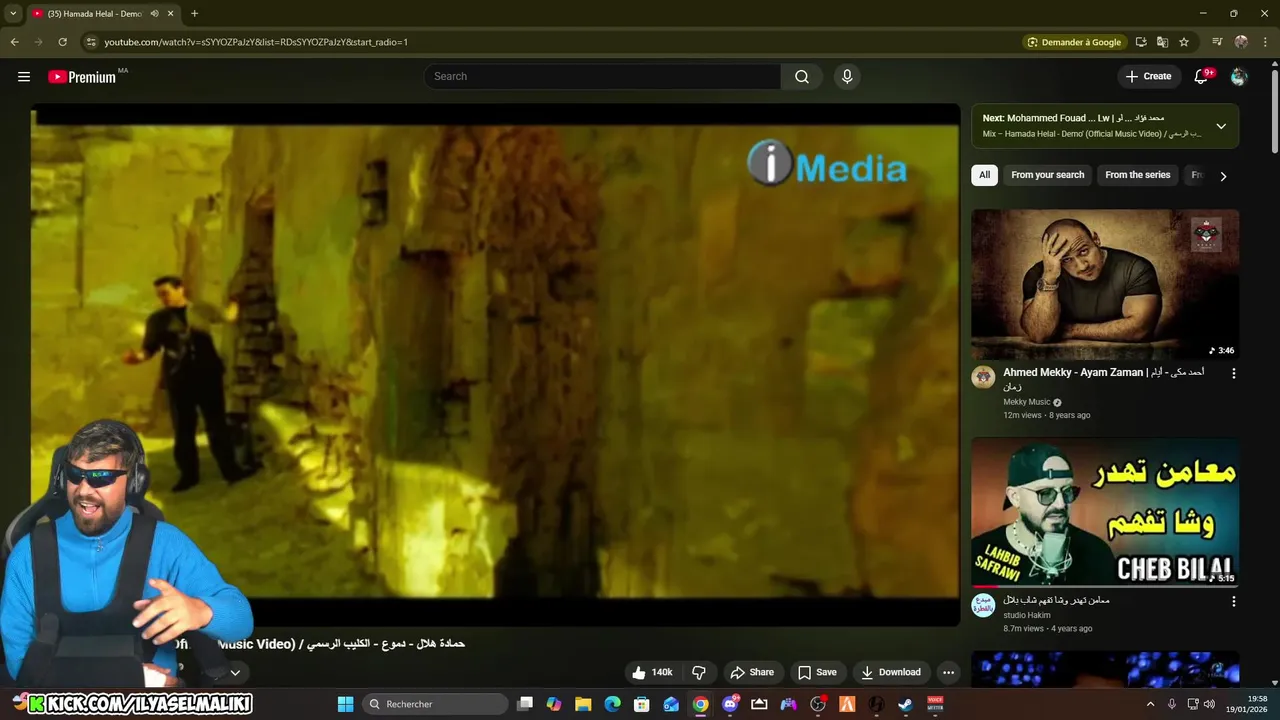The image size is (1280, 720).
Task: Go back to the previous page
Action: (14, 42)
